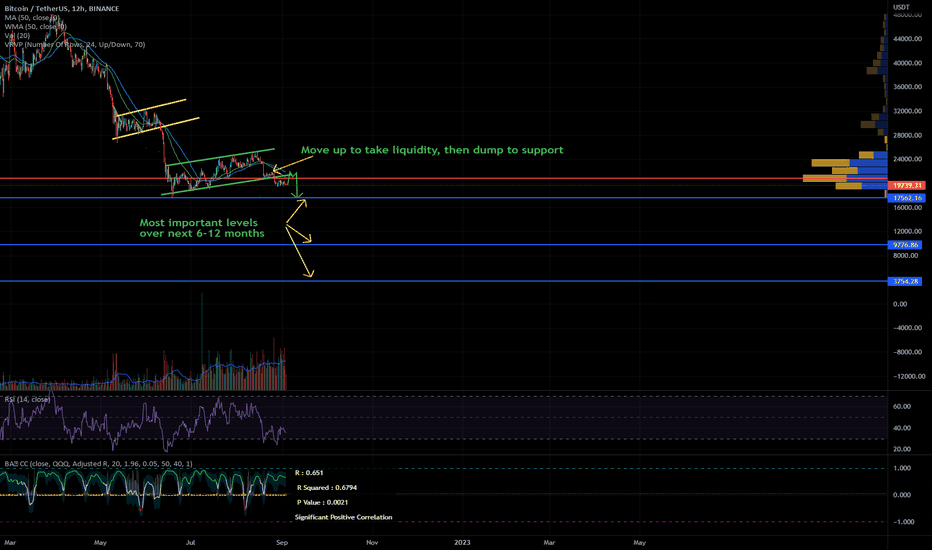The height and width of the screenshot is (550, 932).
Task: Click the 28000.00 price axis label
Action: click(907, 135)
